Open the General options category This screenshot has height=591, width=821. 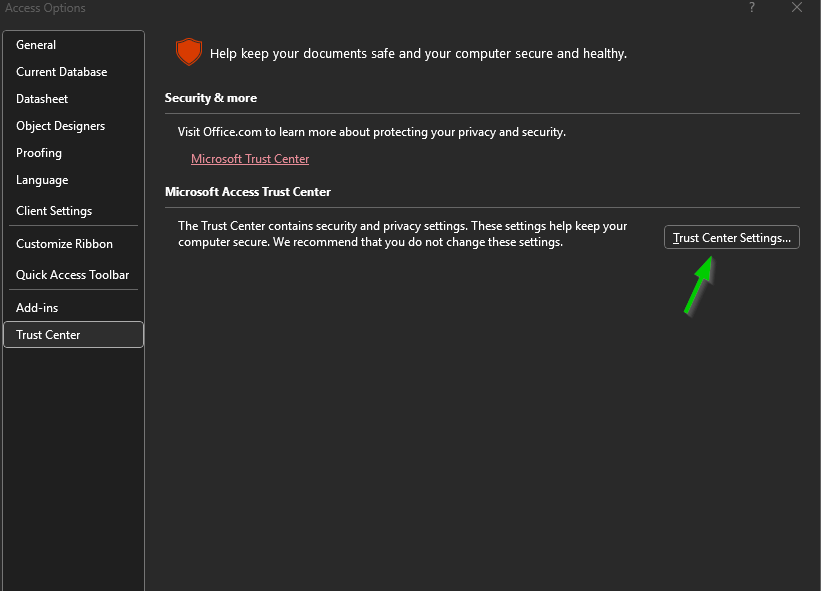point(73,45)
